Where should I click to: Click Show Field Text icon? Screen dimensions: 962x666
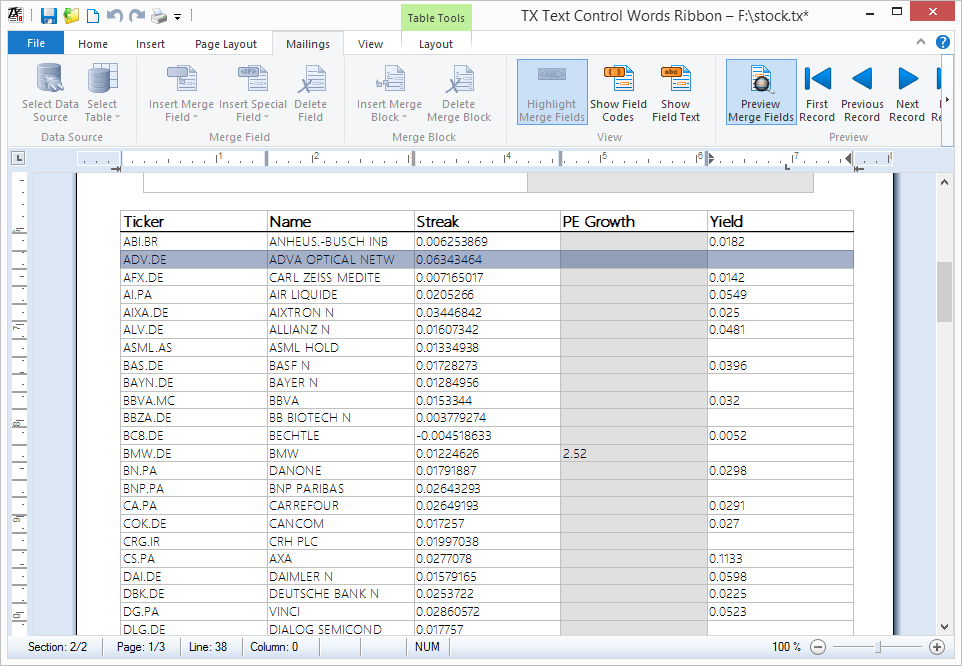coord(675,93)
